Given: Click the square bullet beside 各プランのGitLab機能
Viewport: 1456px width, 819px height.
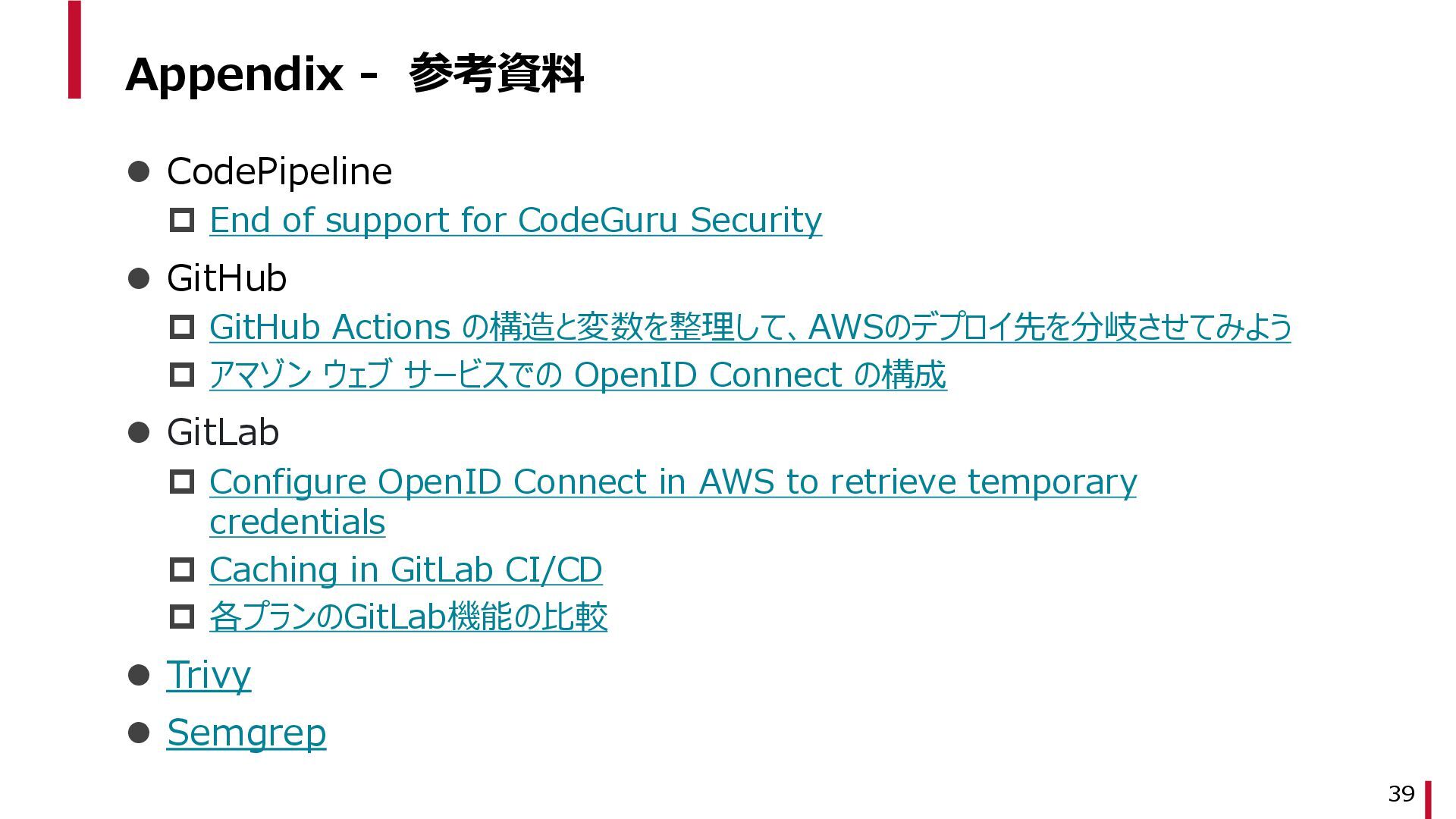Looking at the screenshot, I should (182, 617).
